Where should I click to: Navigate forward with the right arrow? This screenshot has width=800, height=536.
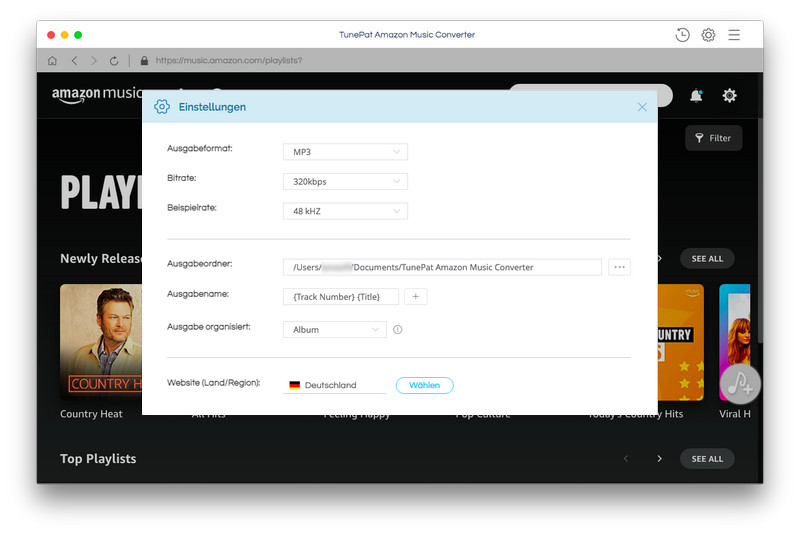(94, 61)
